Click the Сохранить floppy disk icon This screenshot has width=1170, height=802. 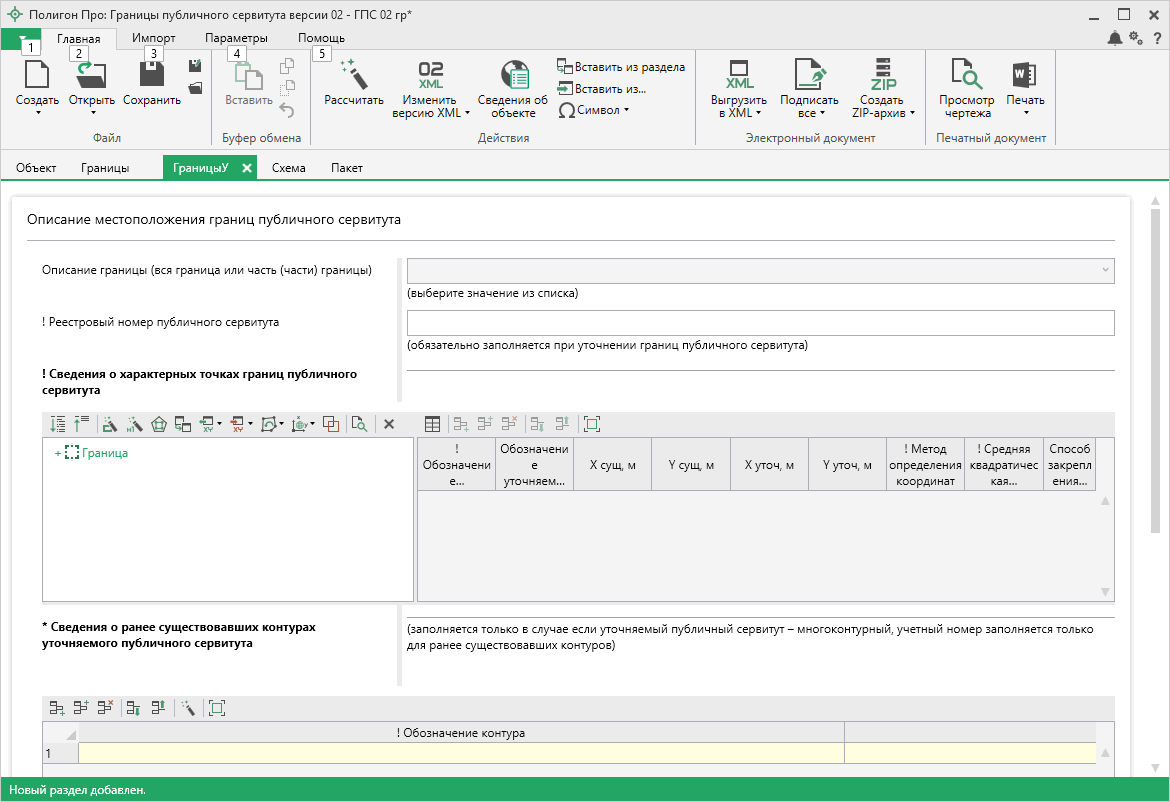point(152,75)
